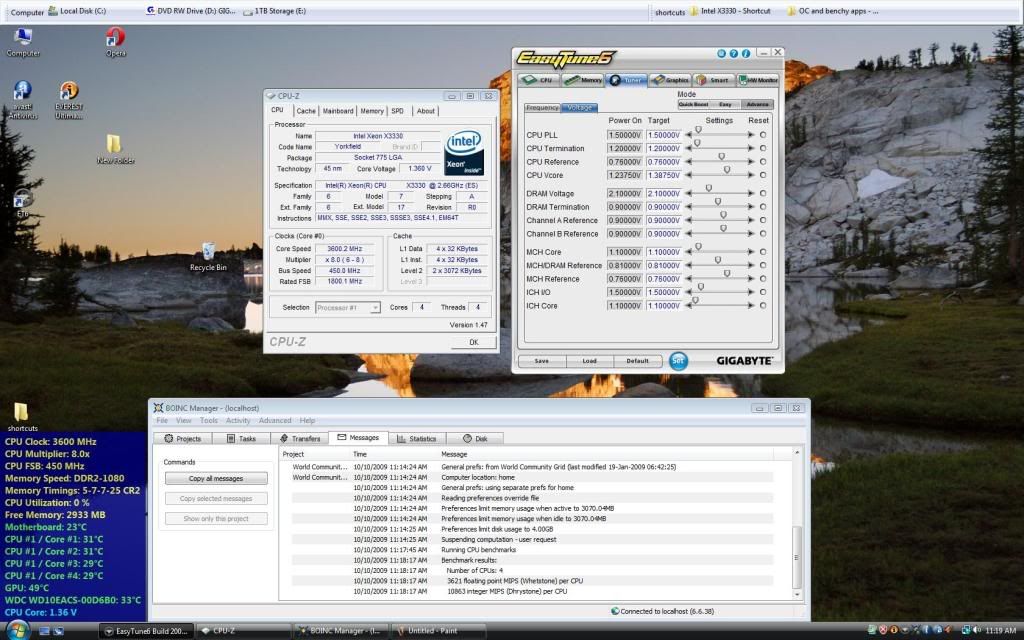Open the Opera desktop icon
The height and width of the screenshot is (640, 1024).
(116, 42)
